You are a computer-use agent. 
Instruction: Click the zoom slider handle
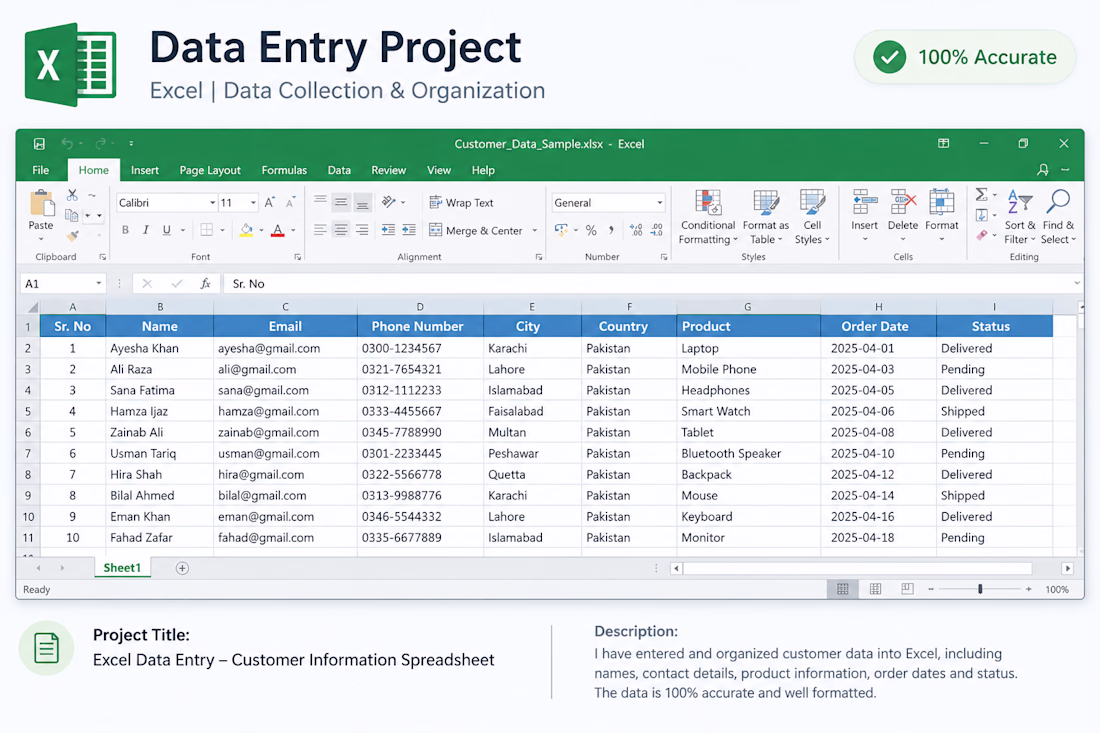coord(980,589)
